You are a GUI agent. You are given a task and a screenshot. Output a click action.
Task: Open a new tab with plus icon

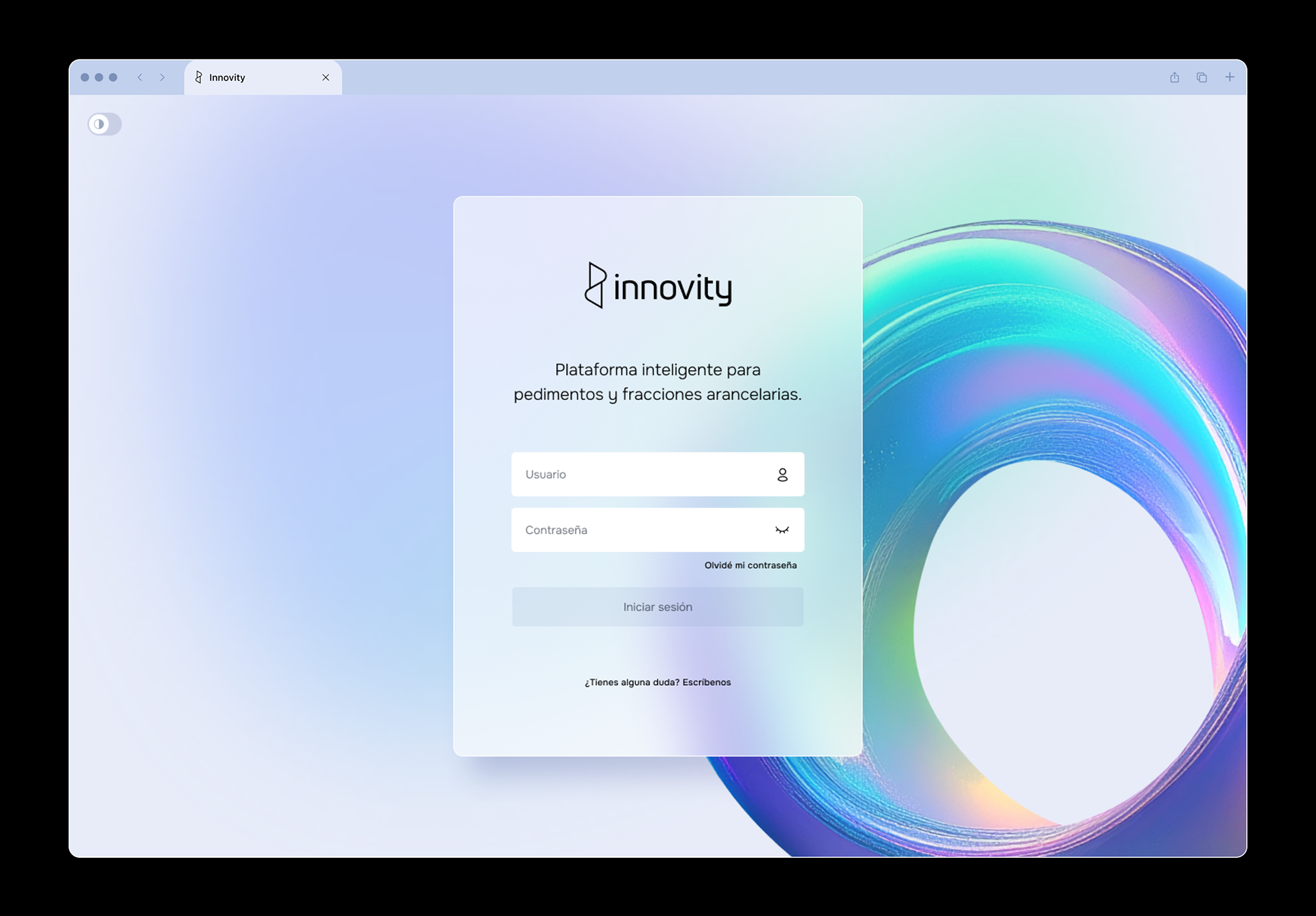pyautogui.click(x=1230, y=77)
